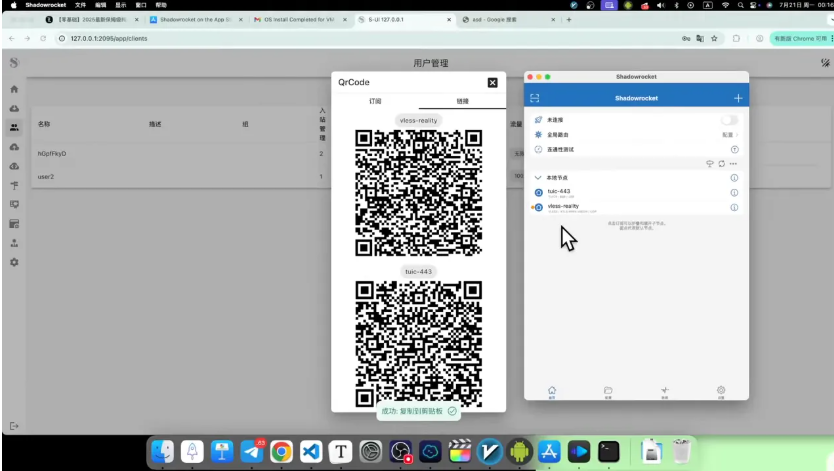Image resolution: width=834 pixels, height=471 pixels.
Task: Open Shadowrocket settings bottom tab
Action: click(721, 392)
